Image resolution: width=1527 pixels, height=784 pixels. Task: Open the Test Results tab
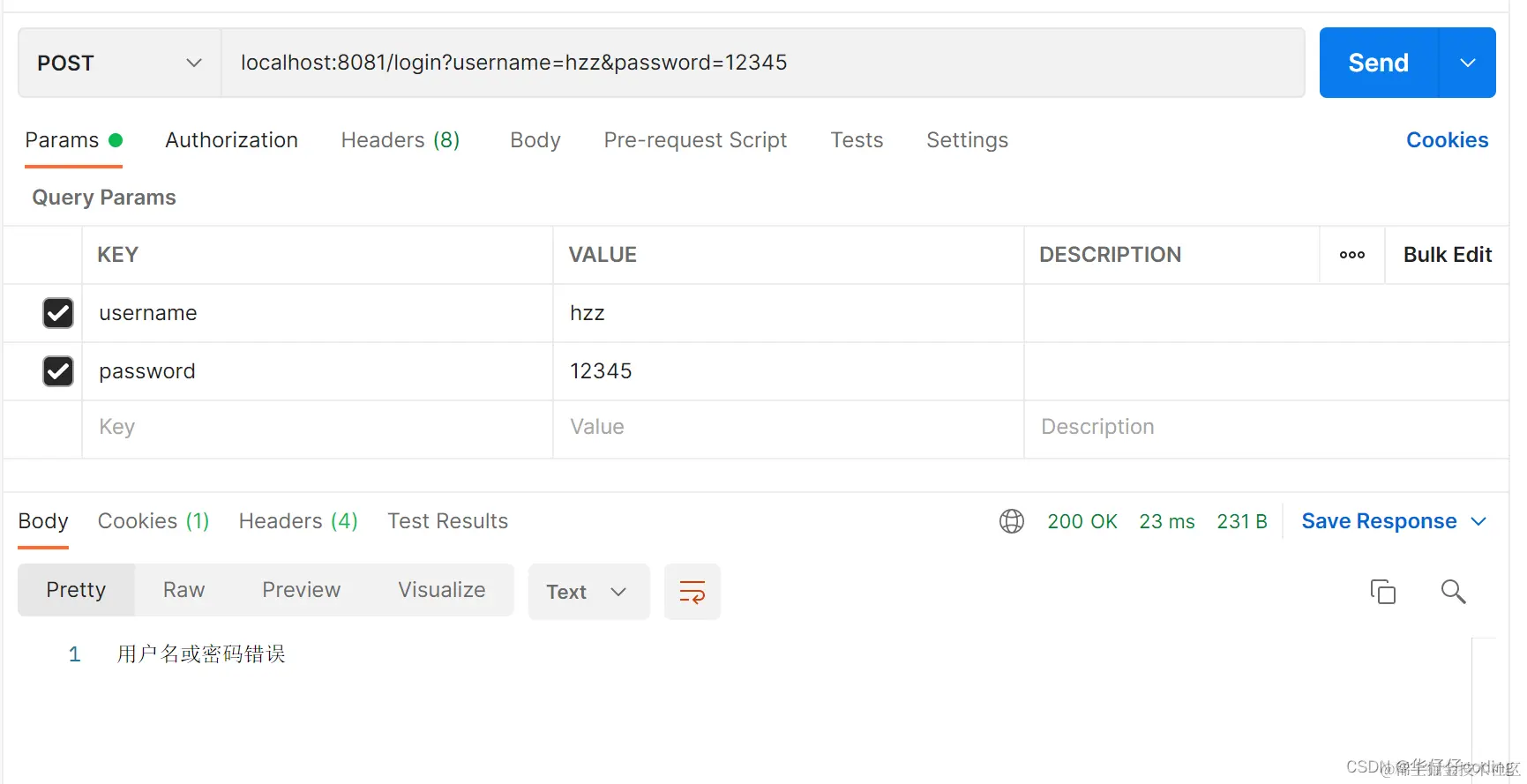click(x=447, y=521)
